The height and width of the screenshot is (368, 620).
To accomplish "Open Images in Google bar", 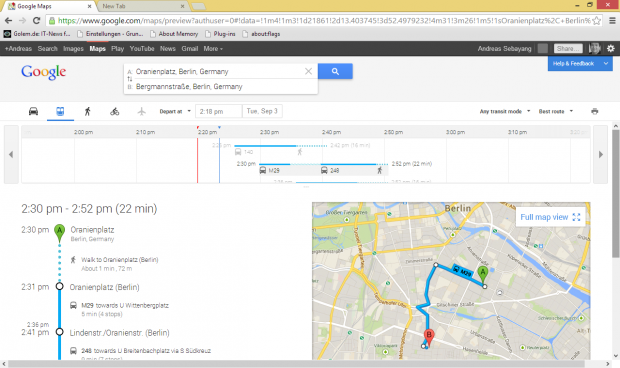I will (74, 49).
